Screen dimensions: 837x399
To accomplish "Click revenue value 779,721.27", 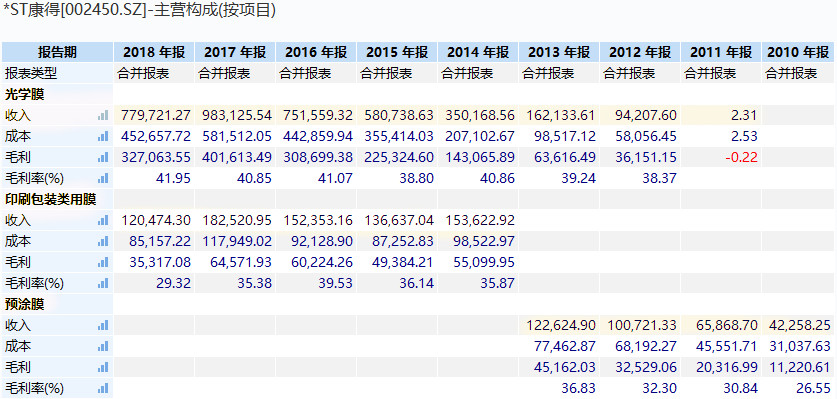I will coord(156,115).
